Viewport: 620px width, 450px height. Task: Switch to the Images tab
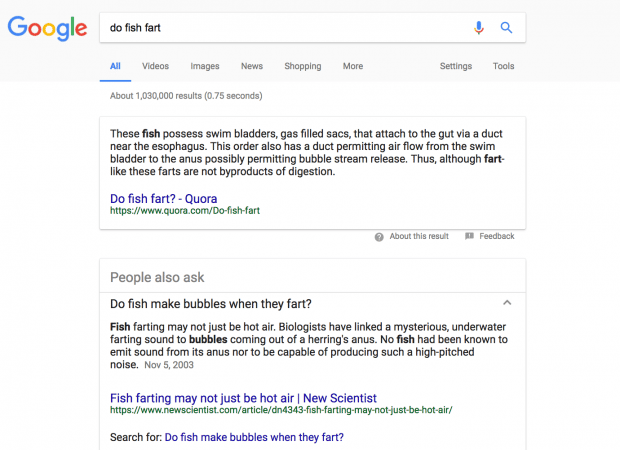tap(204, 66)
